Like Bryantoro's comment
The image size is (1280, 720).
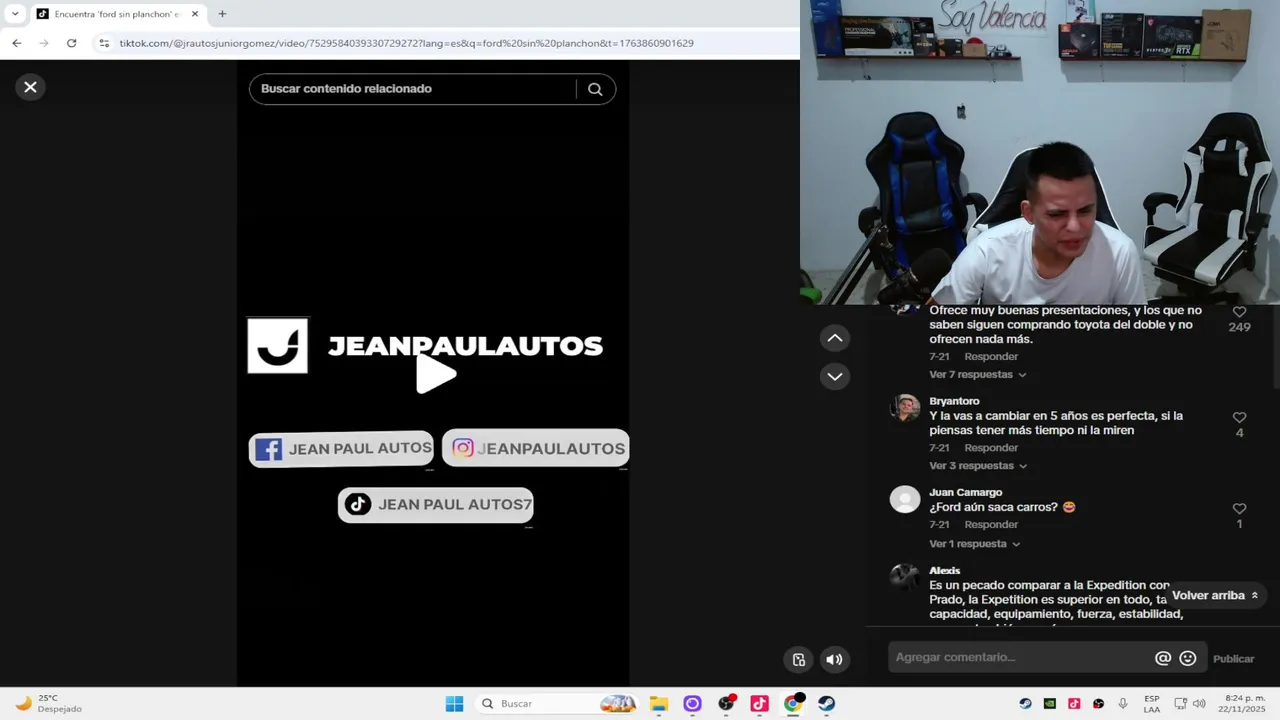point(1239,417)
